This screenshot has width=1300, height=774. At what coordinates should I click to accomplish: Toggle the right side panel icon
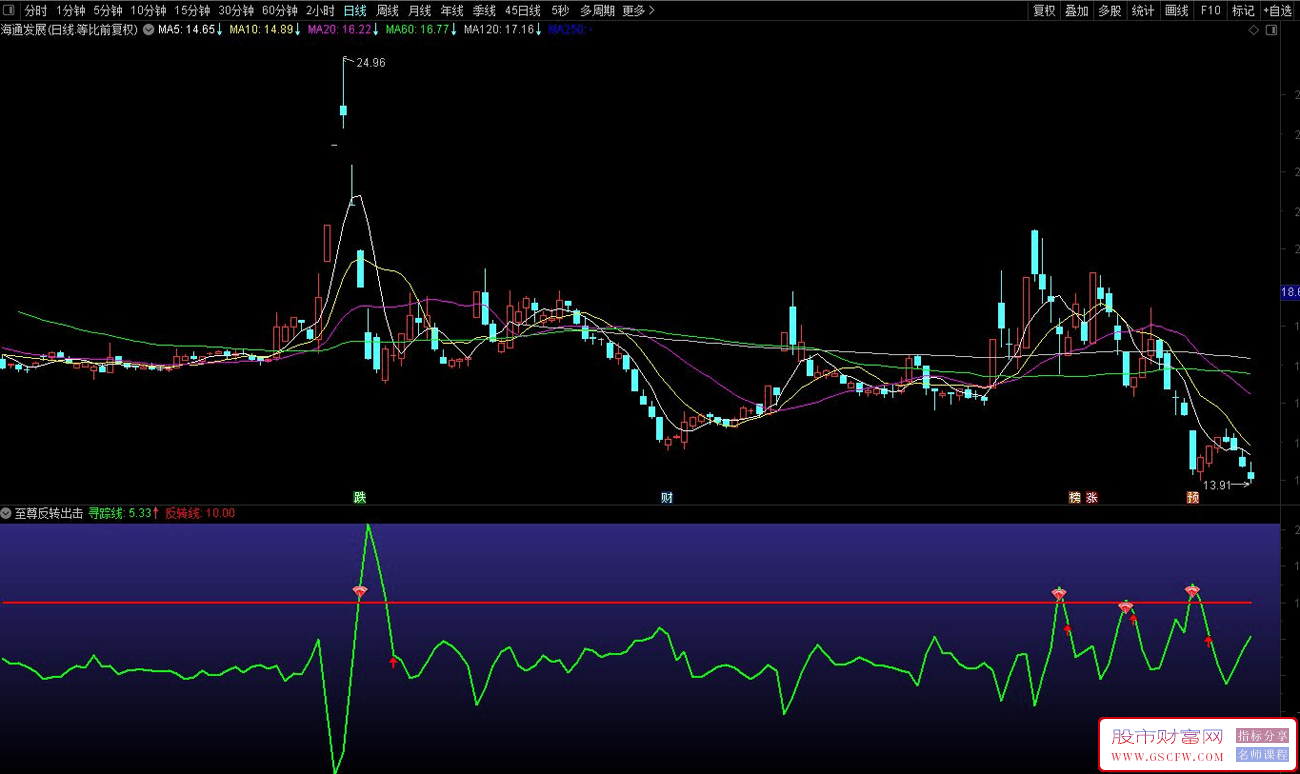click(x=1271, y=30)
